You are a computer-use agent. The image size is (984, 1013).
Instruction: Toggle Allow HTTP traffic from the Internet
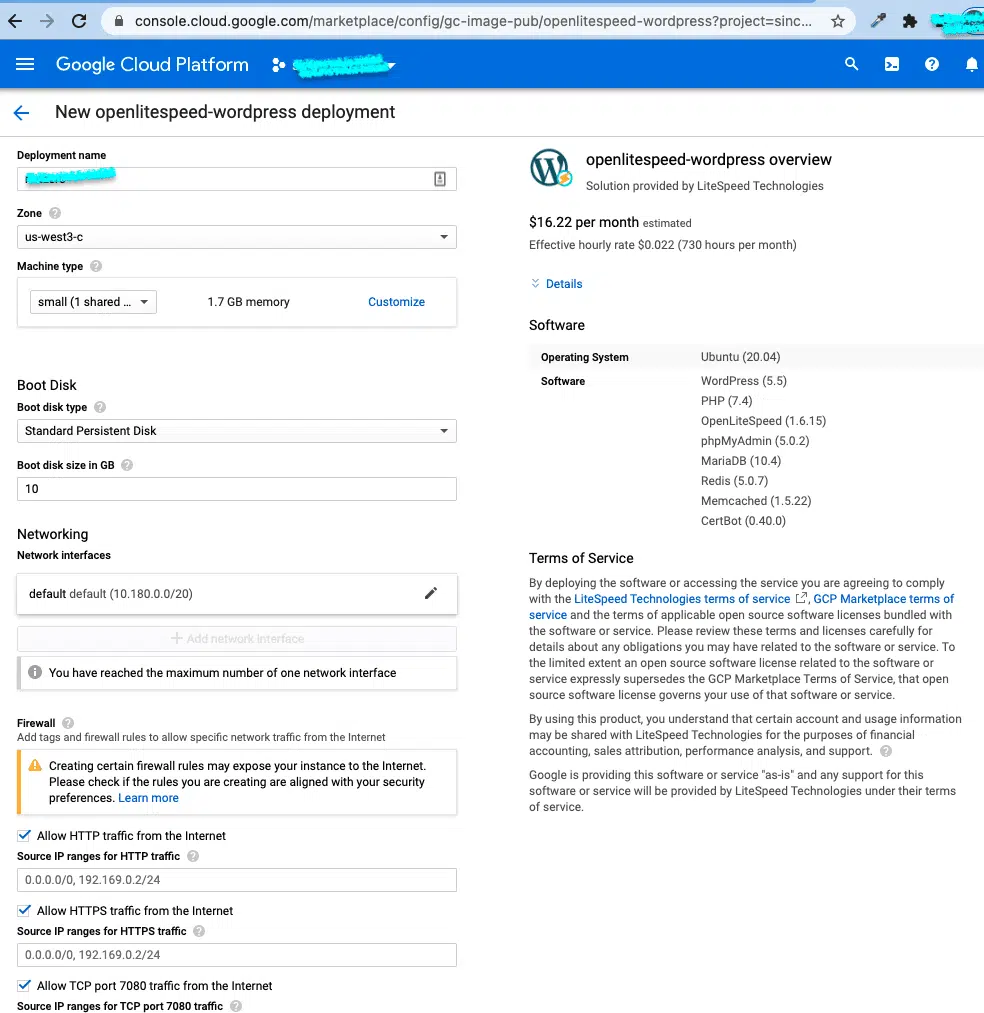24,835
